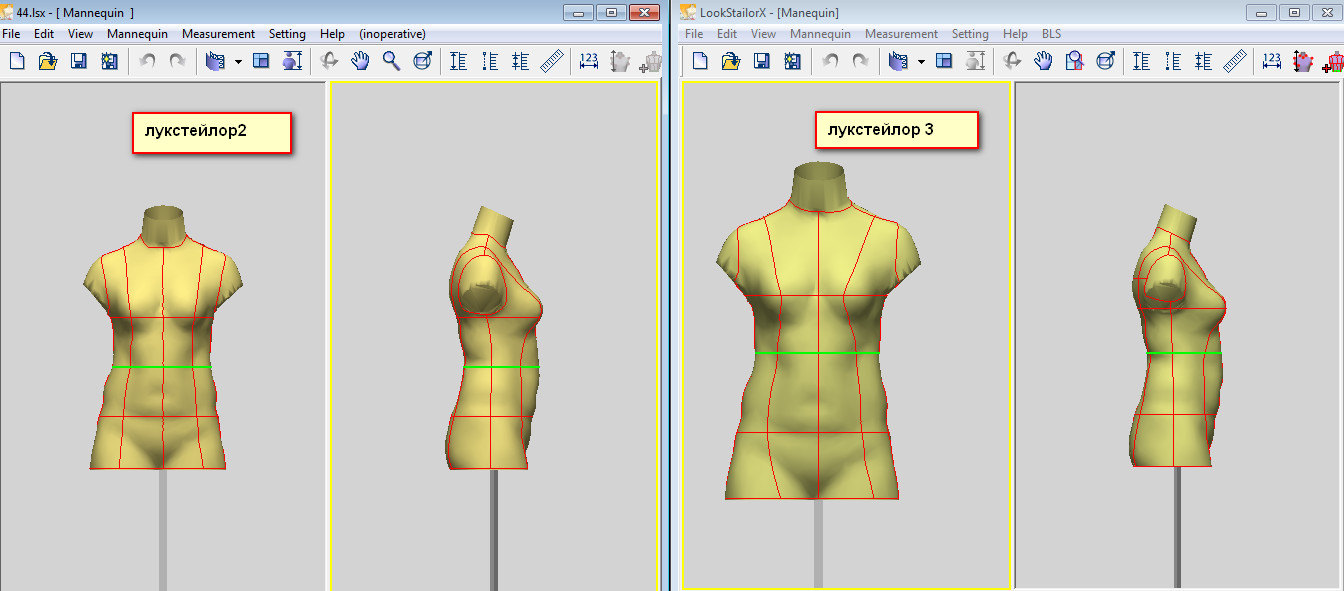Click grey mannequin resize icon in 44.lsx window
Screen dimensions: 1344x591
click(620, 61)
